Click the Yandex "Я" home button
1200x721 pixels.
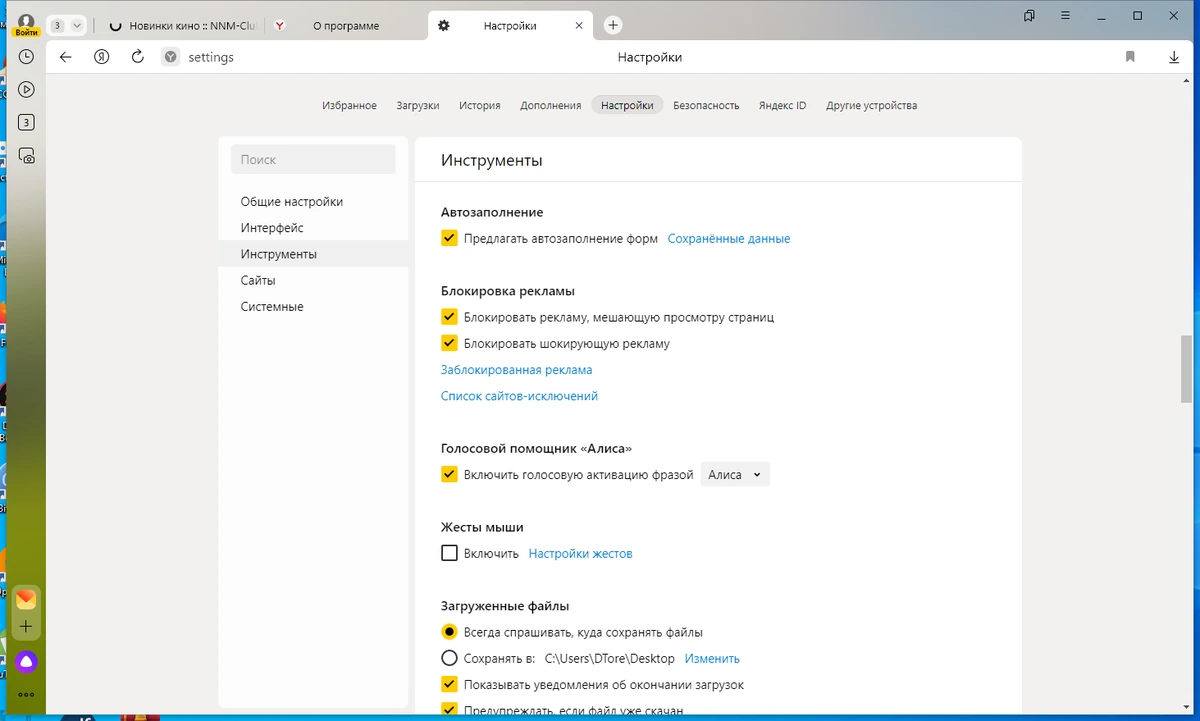tap(102, 57)
